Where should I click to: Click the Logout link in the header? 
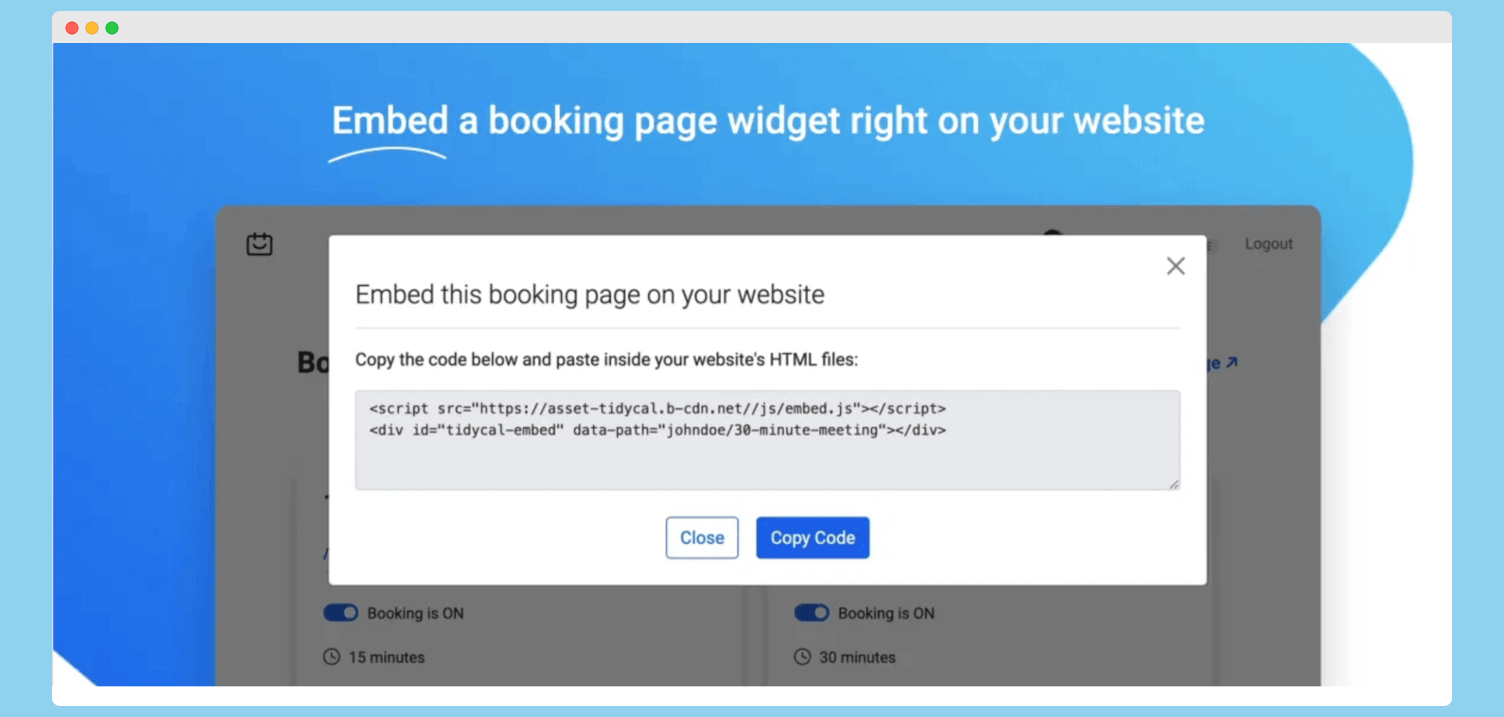click(1269, 244)
